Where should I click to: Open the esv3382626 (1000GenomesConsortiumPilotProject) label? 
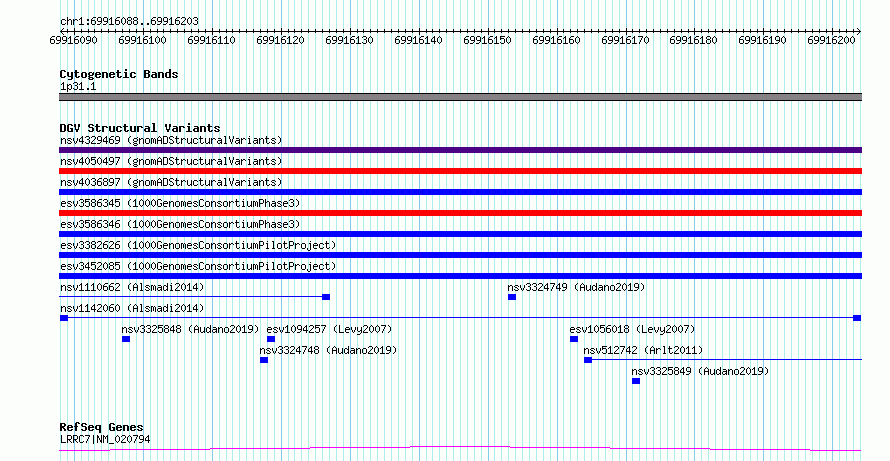pos(198,245)
